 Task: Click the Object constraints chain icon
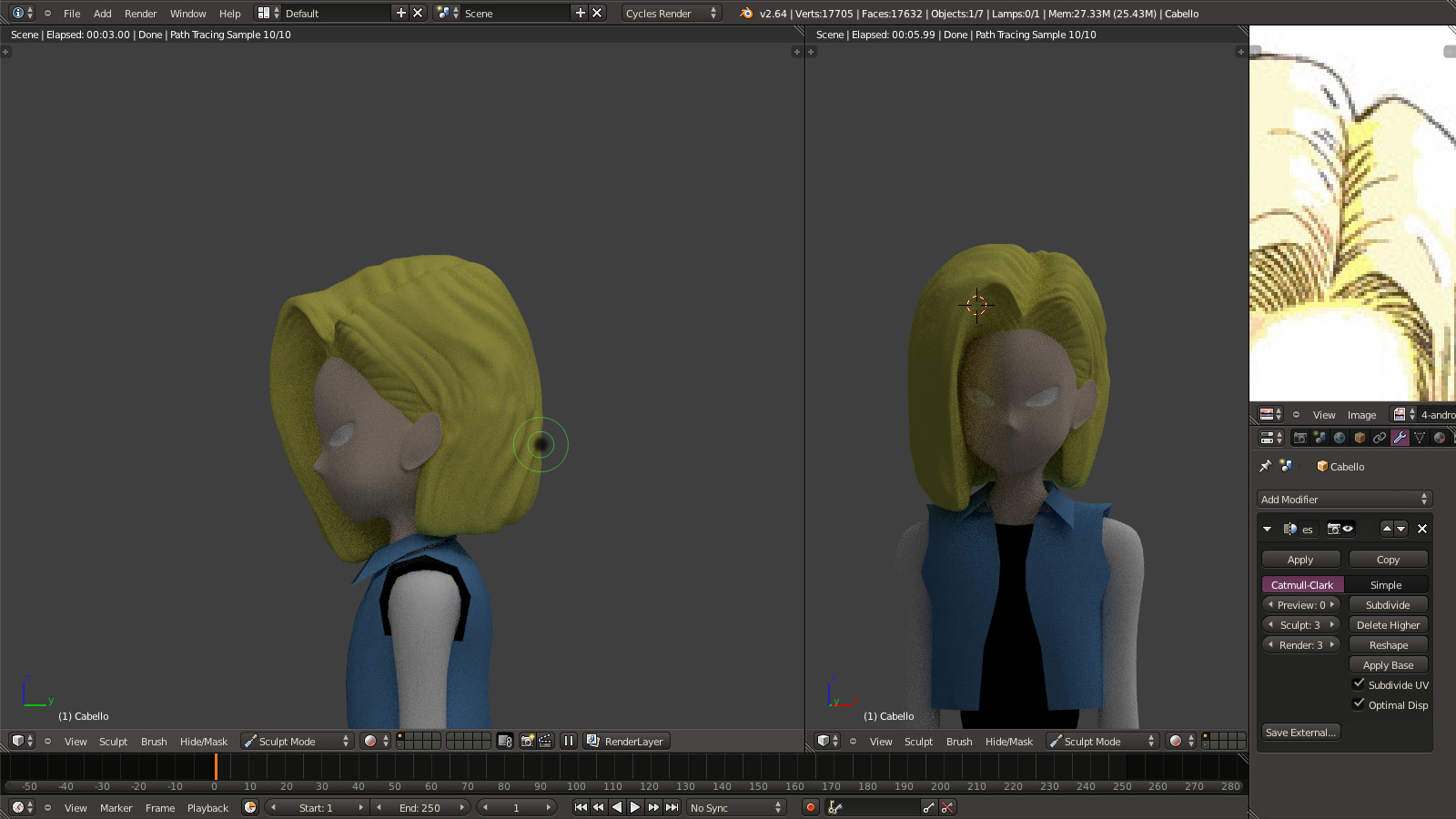click(x=1380, y=438)
